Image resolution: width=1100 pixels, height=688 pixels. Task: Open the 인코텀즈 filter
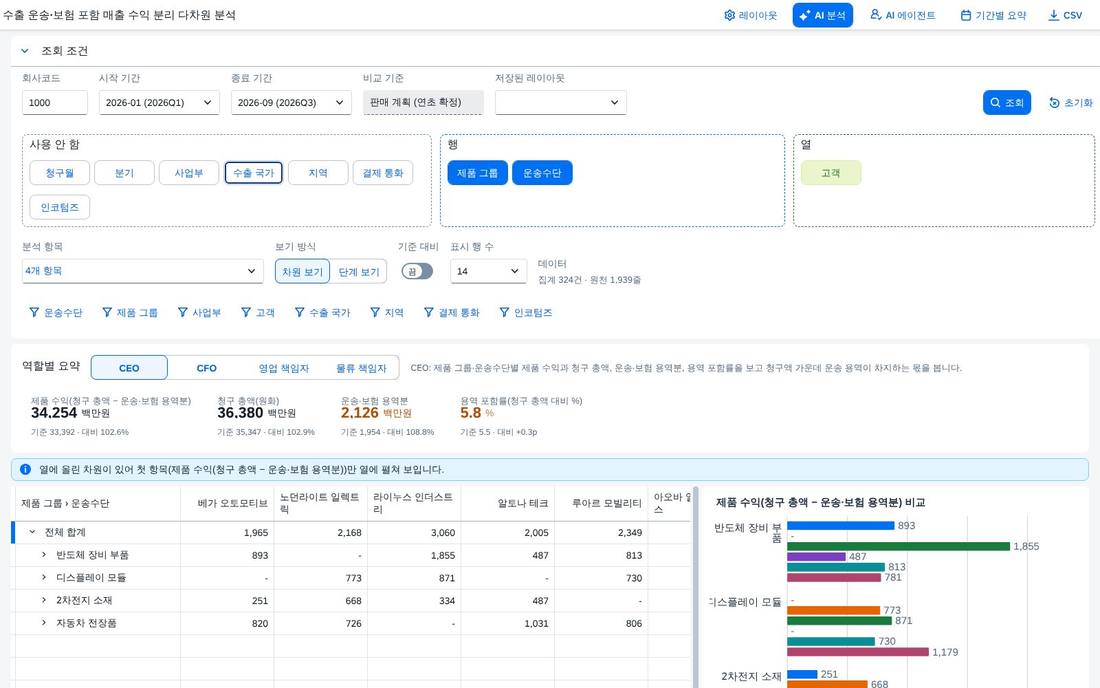[525, 312]
